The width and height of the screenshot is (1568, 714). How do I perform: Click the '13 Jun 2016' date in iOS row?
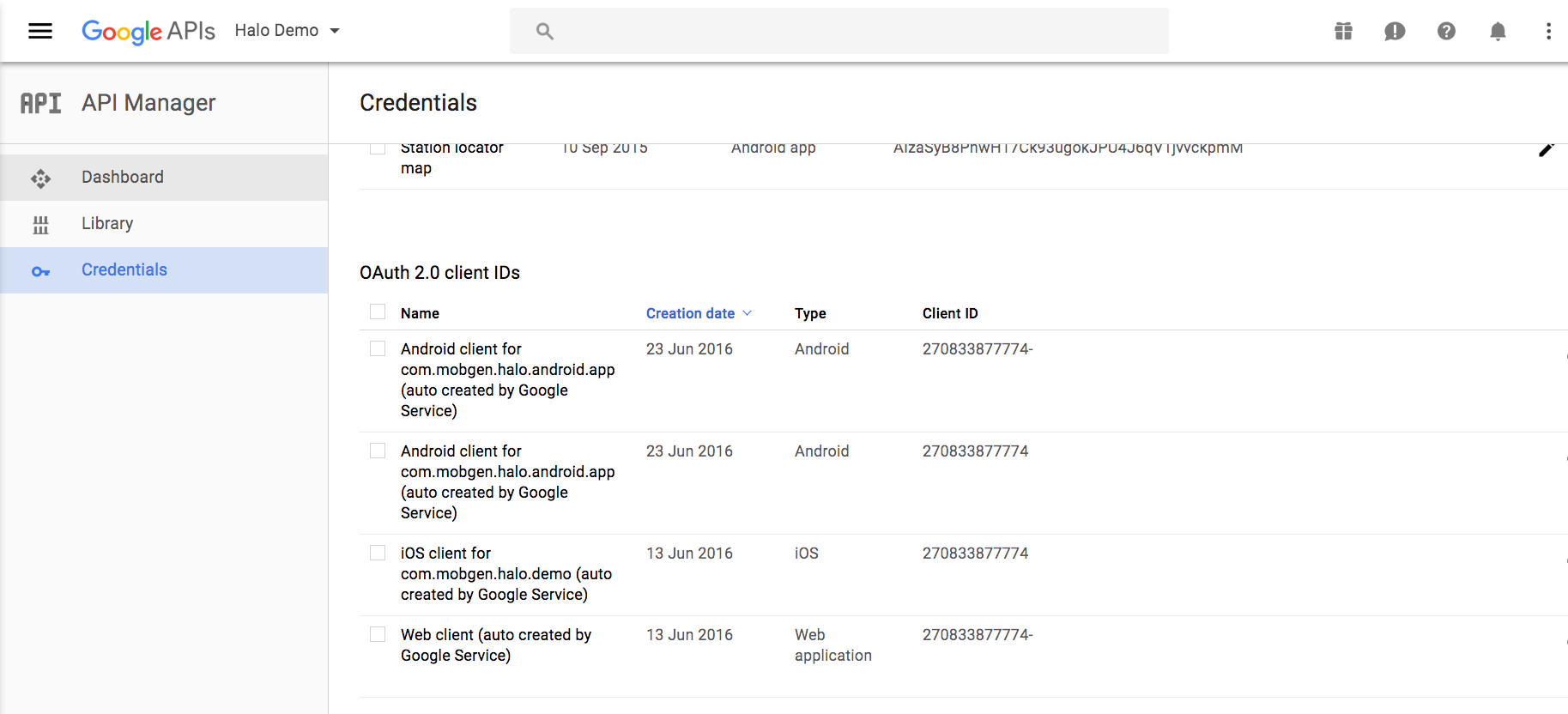click(x=689, y=554)
